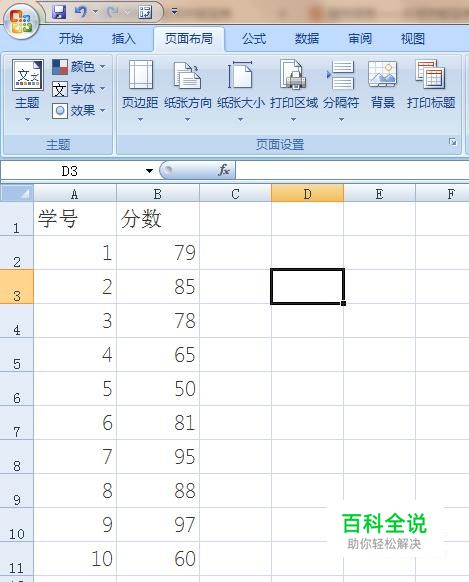Click into the formula bar
469x582 pixels.
[352, 171]
